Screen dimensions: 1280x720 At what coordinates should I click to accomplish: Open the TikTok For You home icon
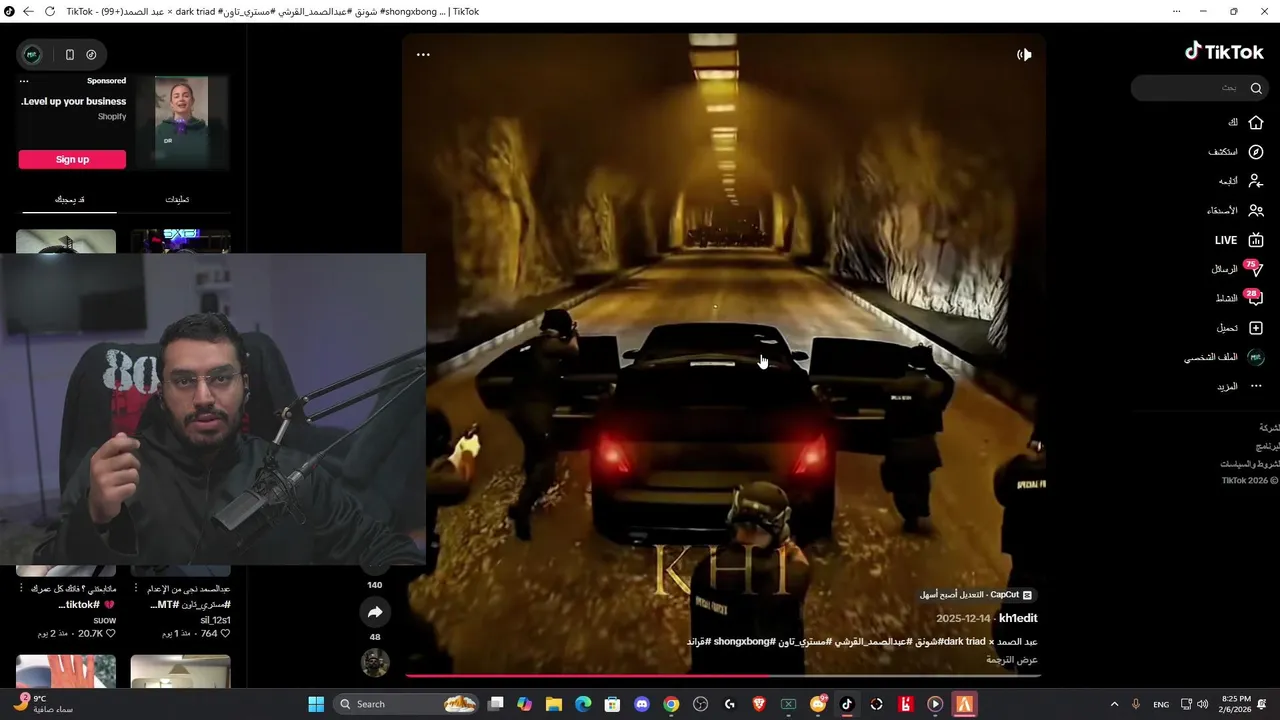1256,122
